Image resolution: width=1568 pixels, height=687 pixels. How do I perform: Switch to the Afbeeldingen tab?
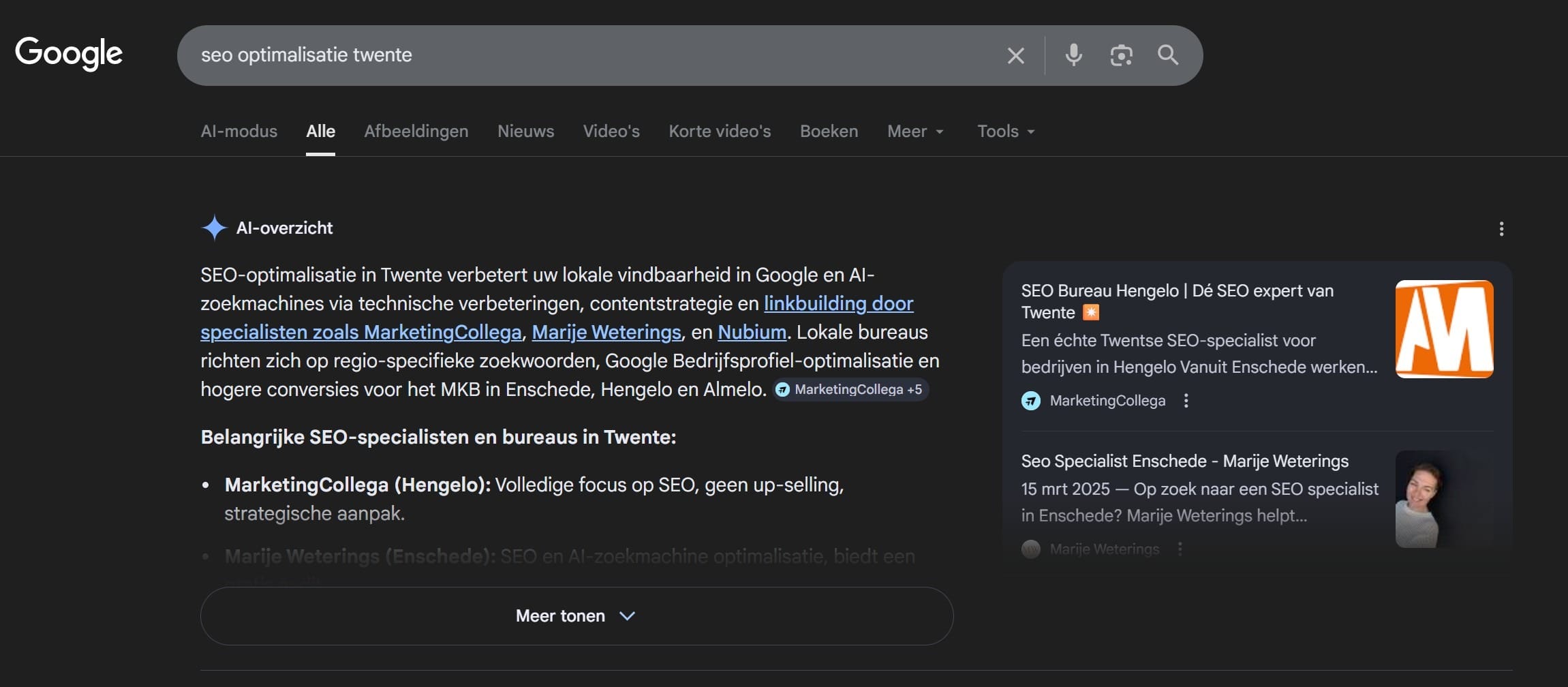(x=416, y=131)
